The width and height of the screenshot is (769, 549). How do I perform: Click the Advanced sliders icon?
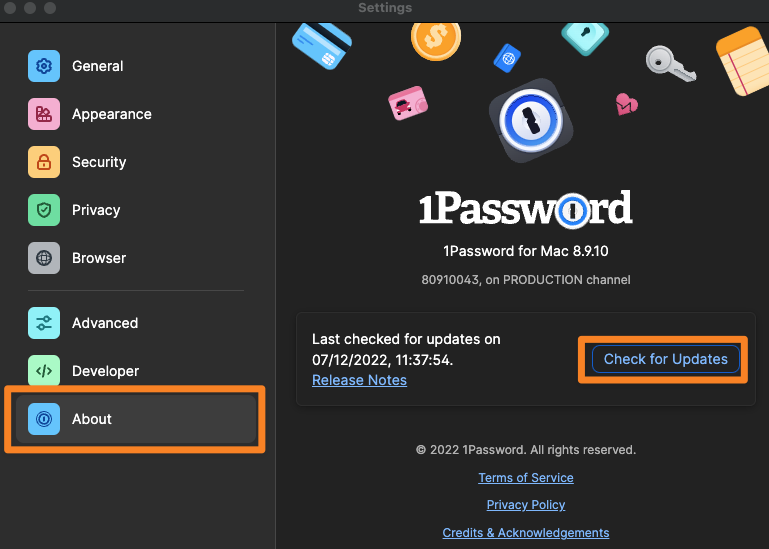(x=44, y=323)
